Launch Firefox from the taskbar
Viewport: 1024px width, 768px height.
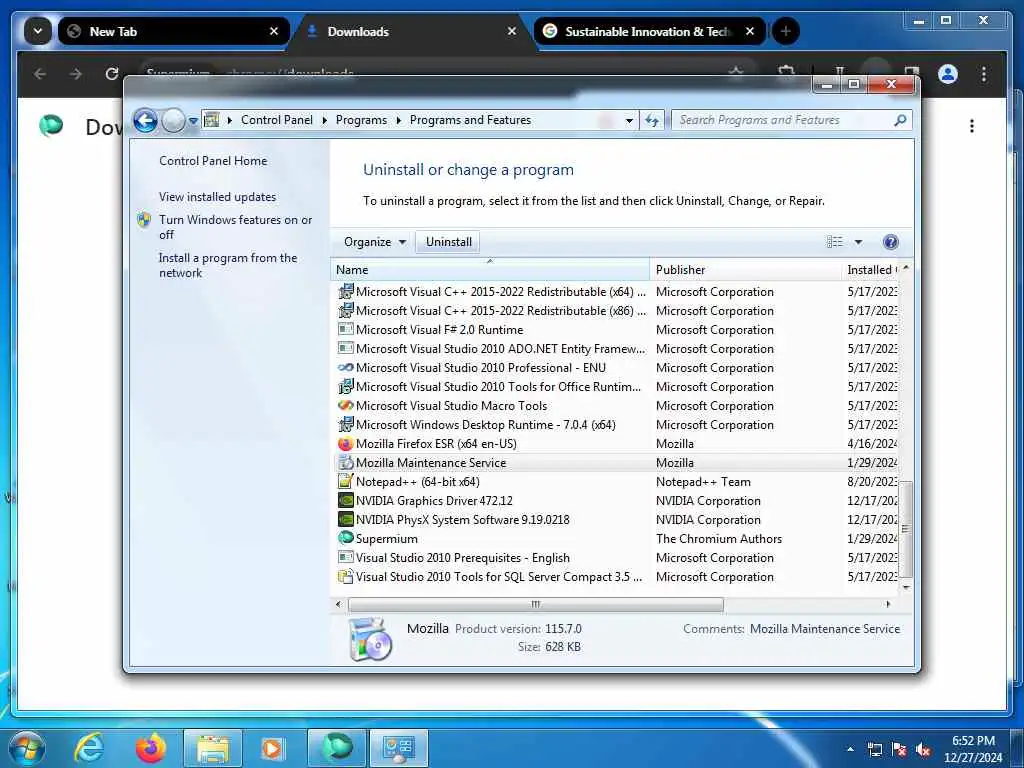tap(150, 749)
